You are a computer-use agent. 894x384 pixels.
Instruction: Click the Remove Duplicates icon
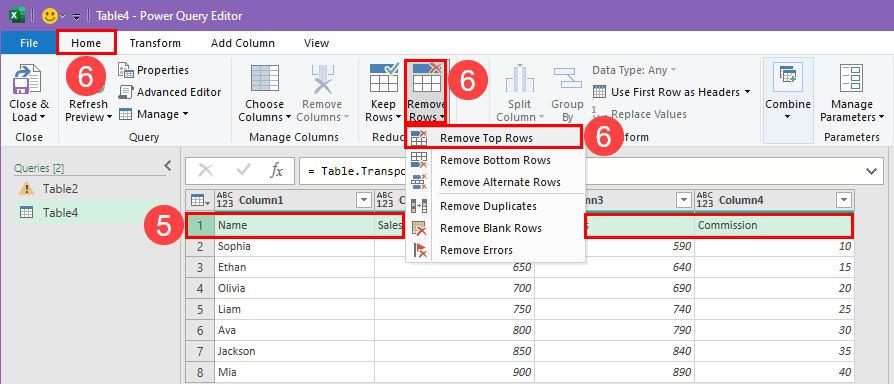coord(419,206)
